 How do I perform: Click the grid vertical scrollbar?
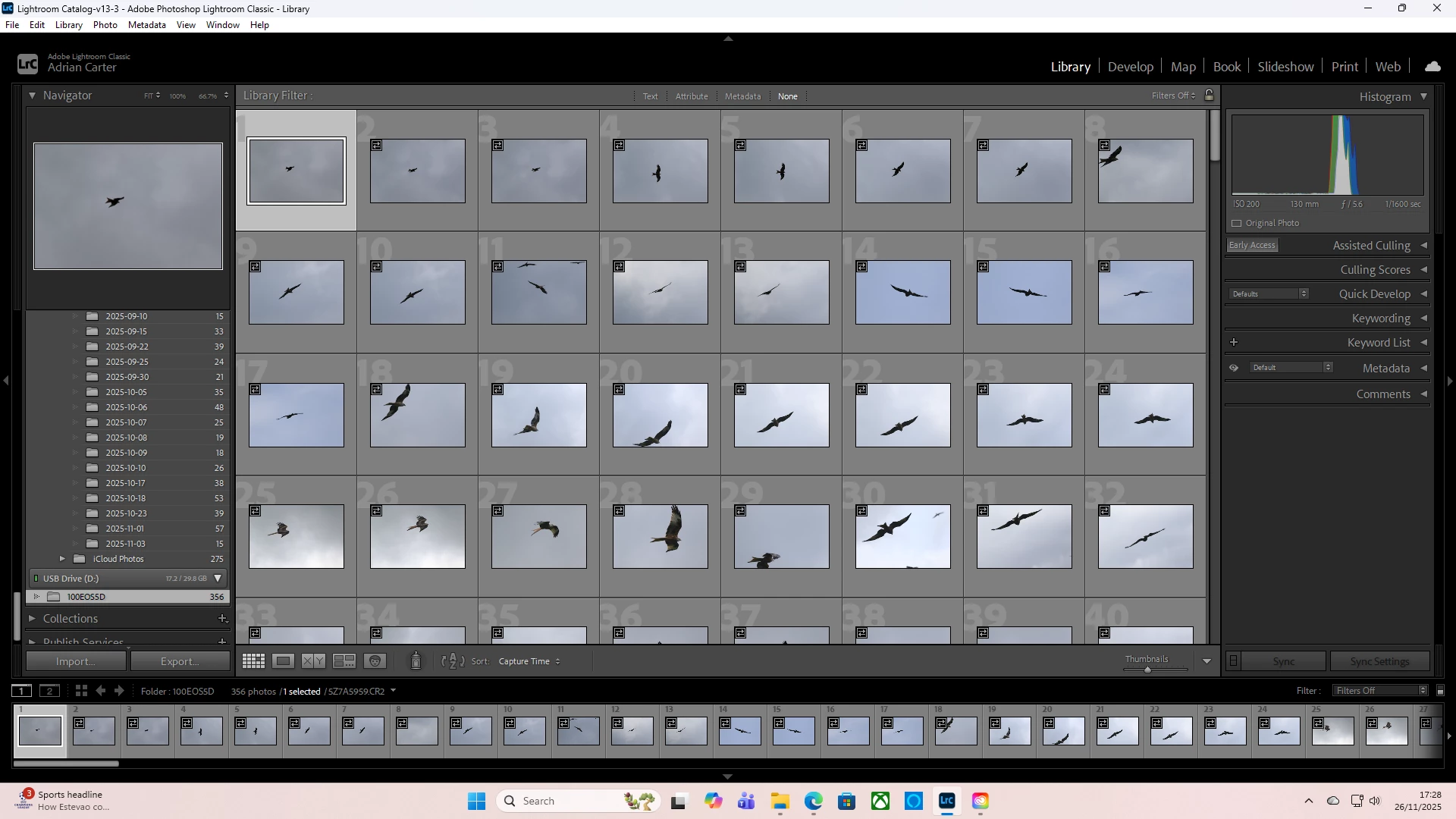(1215, 136)
